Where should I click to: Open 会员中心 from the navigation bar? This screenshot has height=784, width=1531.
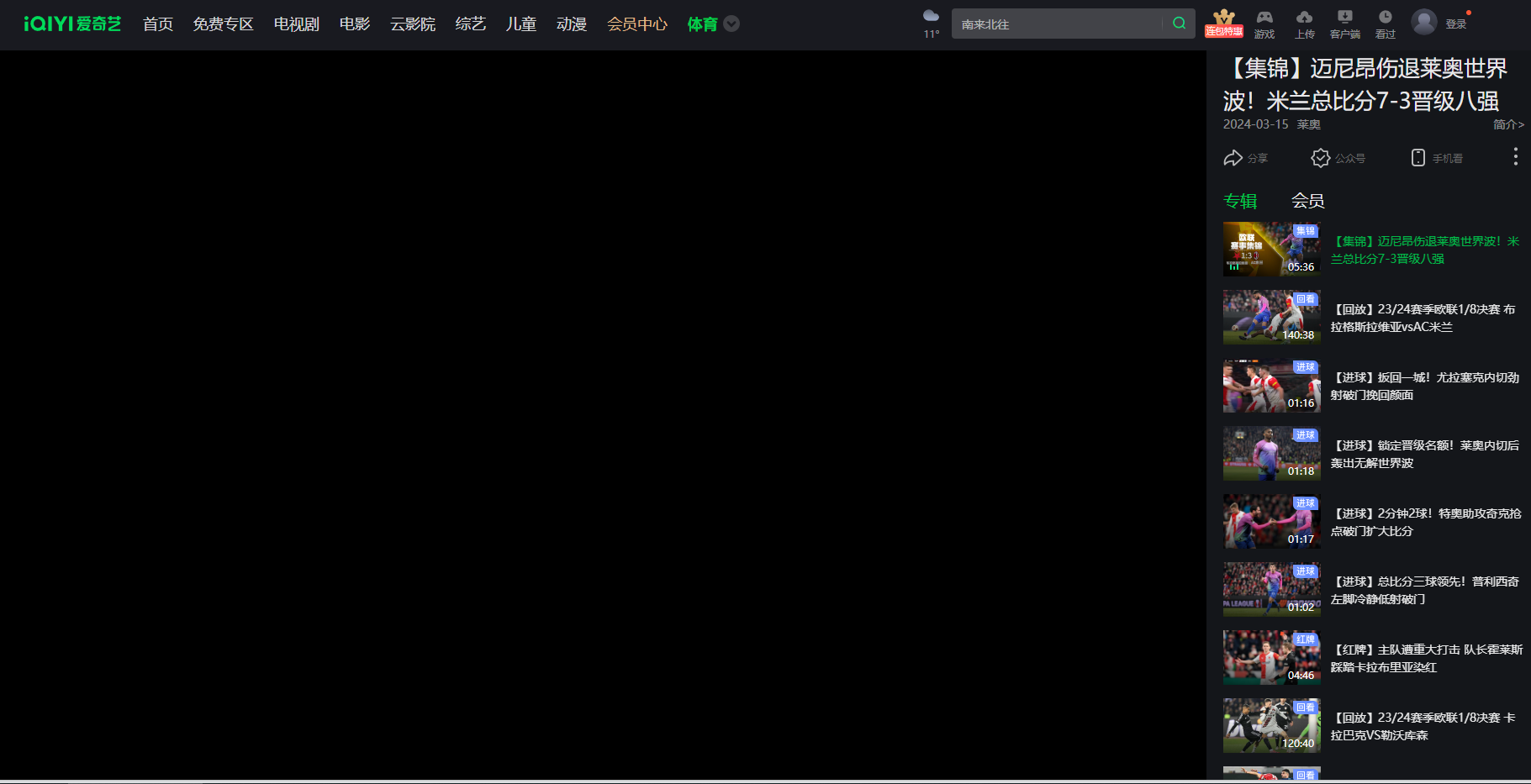pyautogui.click(x=636, y=24)
